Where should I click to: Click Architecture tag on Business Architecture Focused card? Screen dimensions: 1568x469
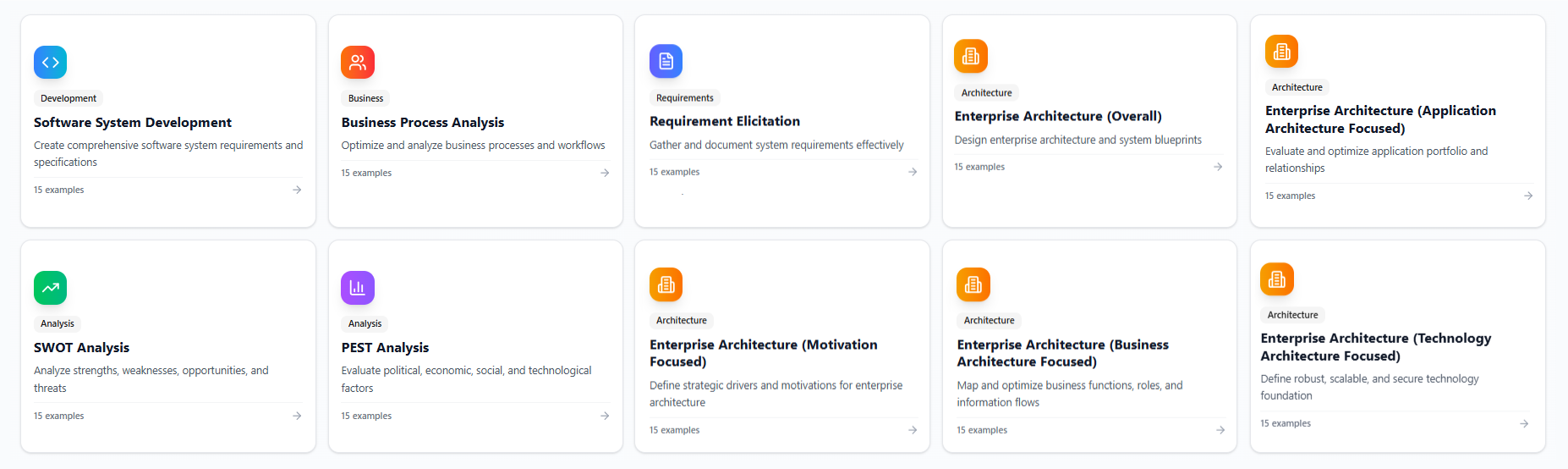point(990,320)
